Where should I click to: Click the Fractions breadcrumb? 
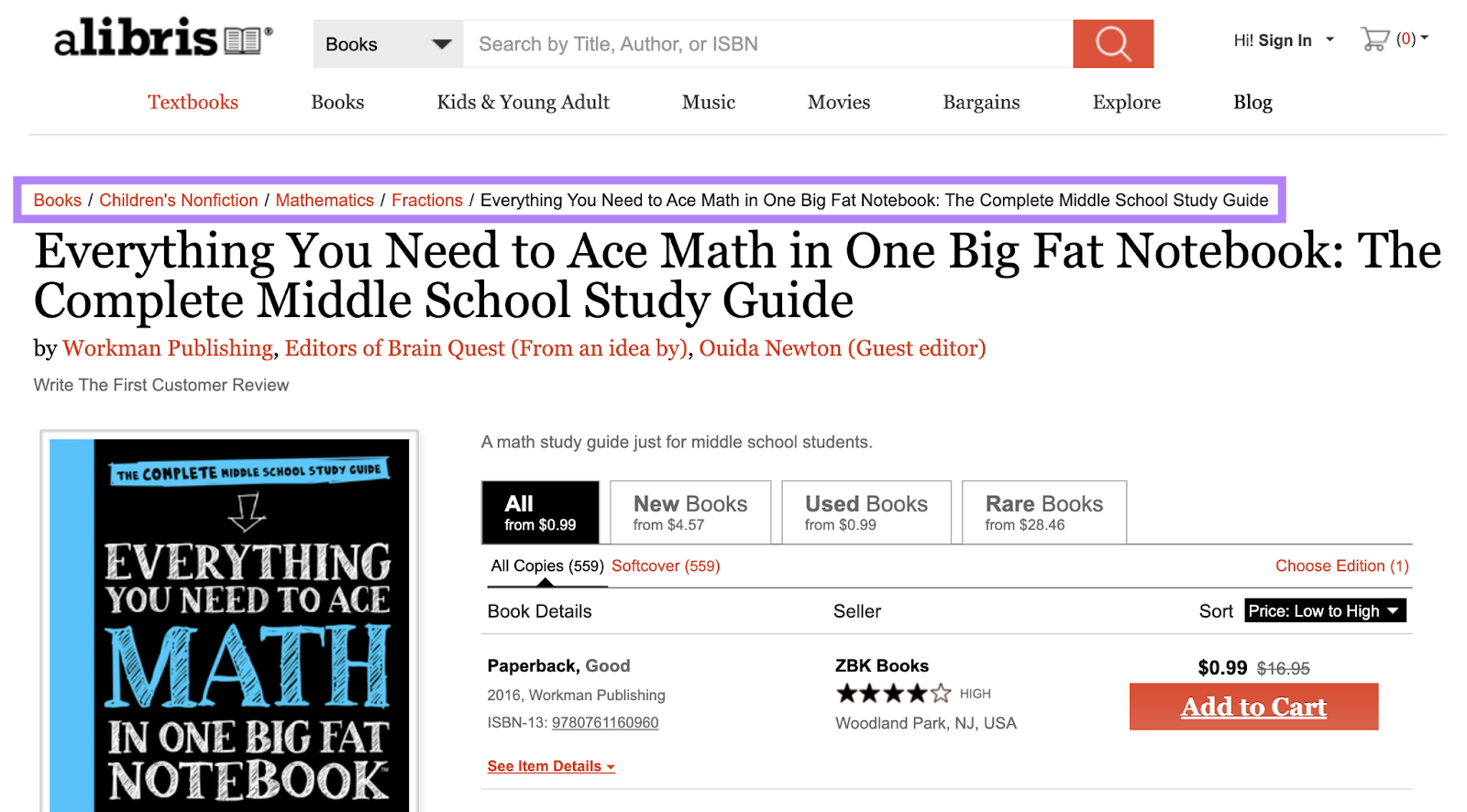427,200
